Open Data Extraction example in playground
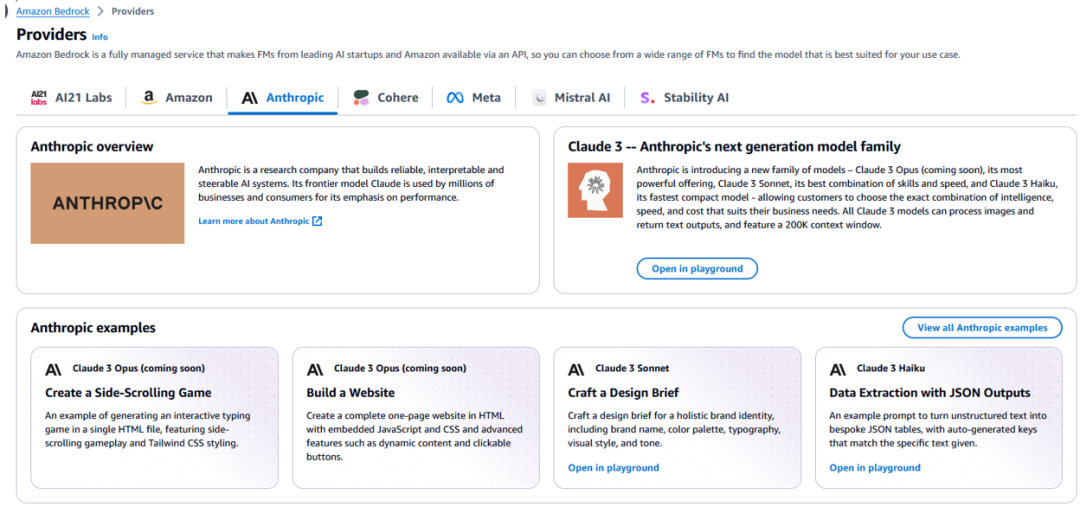 (875, 468)
